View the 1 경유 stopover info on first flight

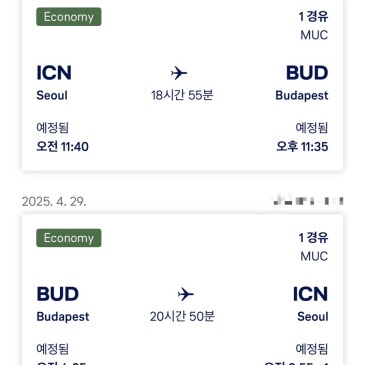point(313,16)
